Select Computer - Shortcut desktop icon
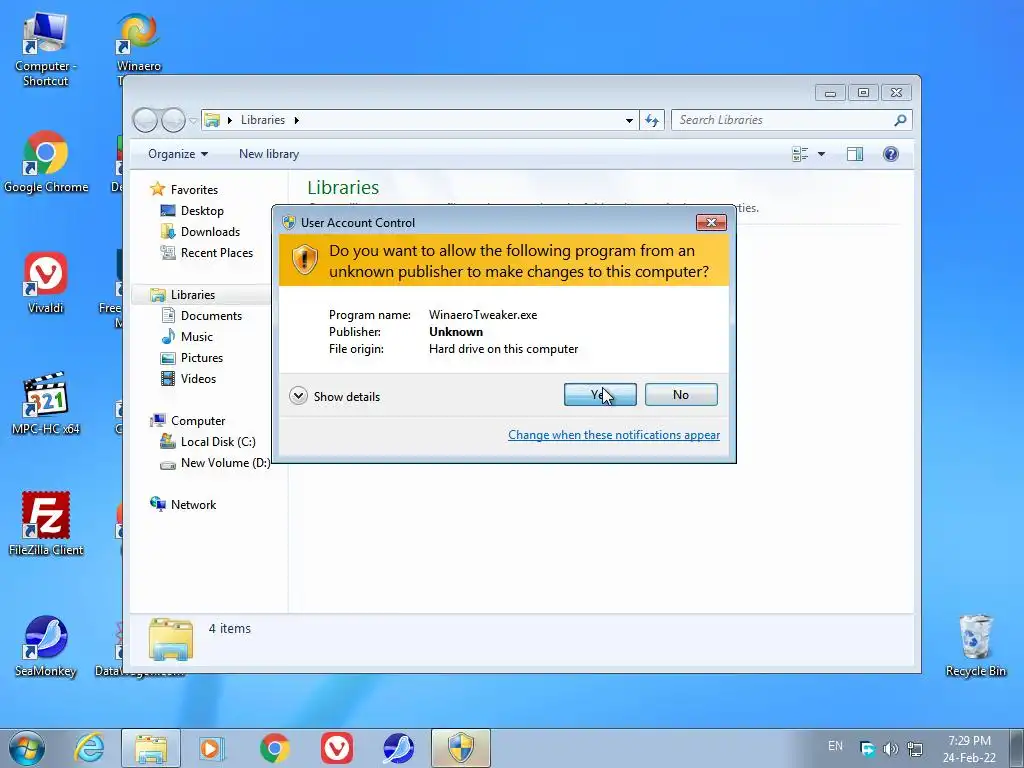This screenshot has height=768, width=1024. pos(45,49)
